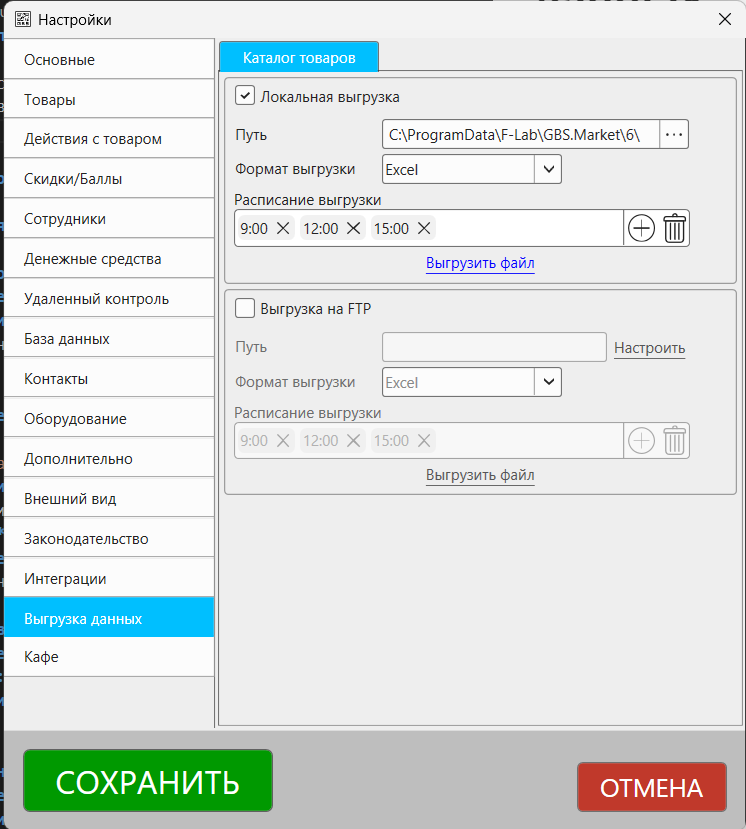Add a new time to local export schedule
746x829 pixels.
coord(641,228)
